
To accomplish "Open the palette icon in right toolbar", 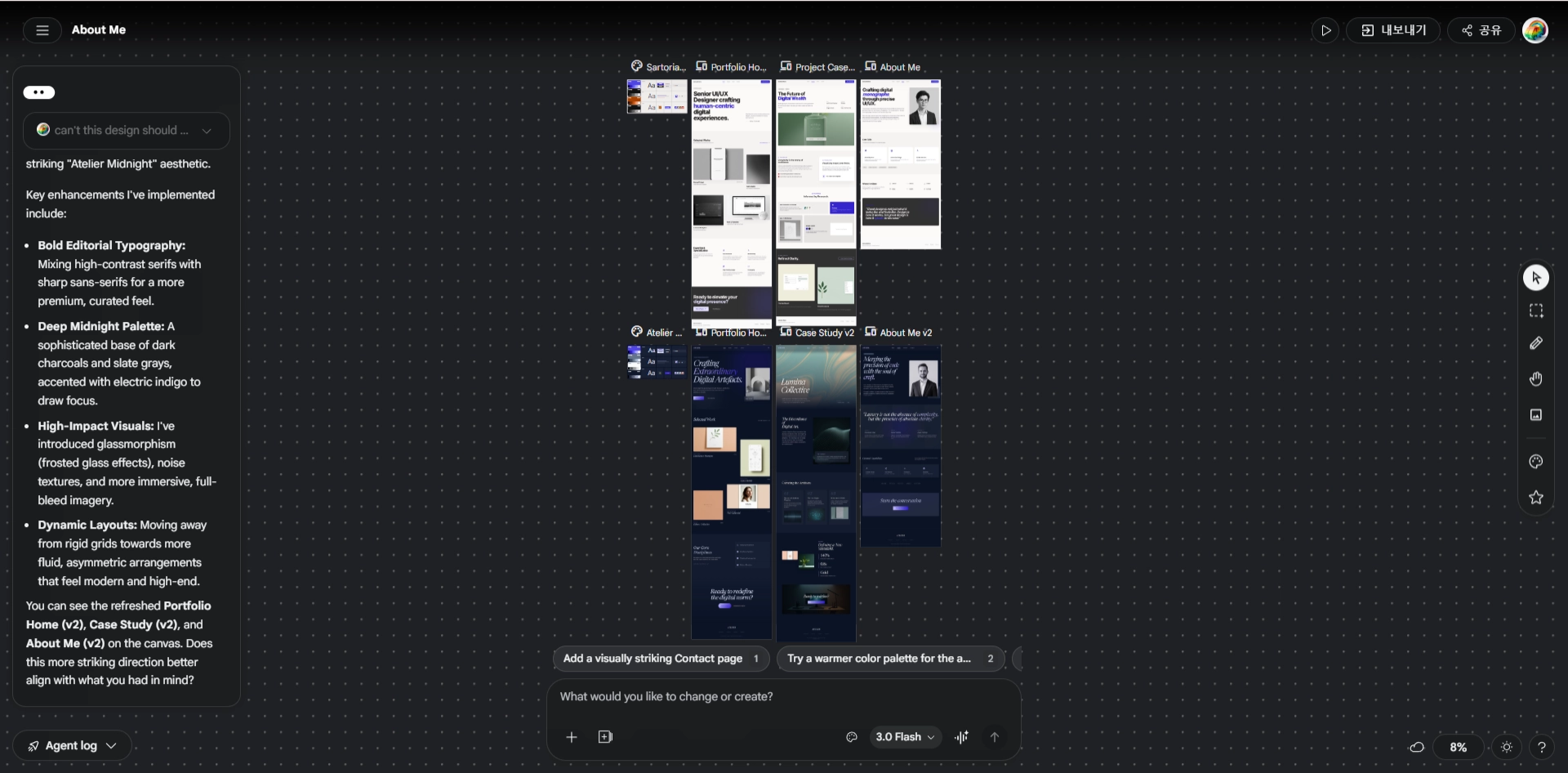I will click(x=1535, y=462).
